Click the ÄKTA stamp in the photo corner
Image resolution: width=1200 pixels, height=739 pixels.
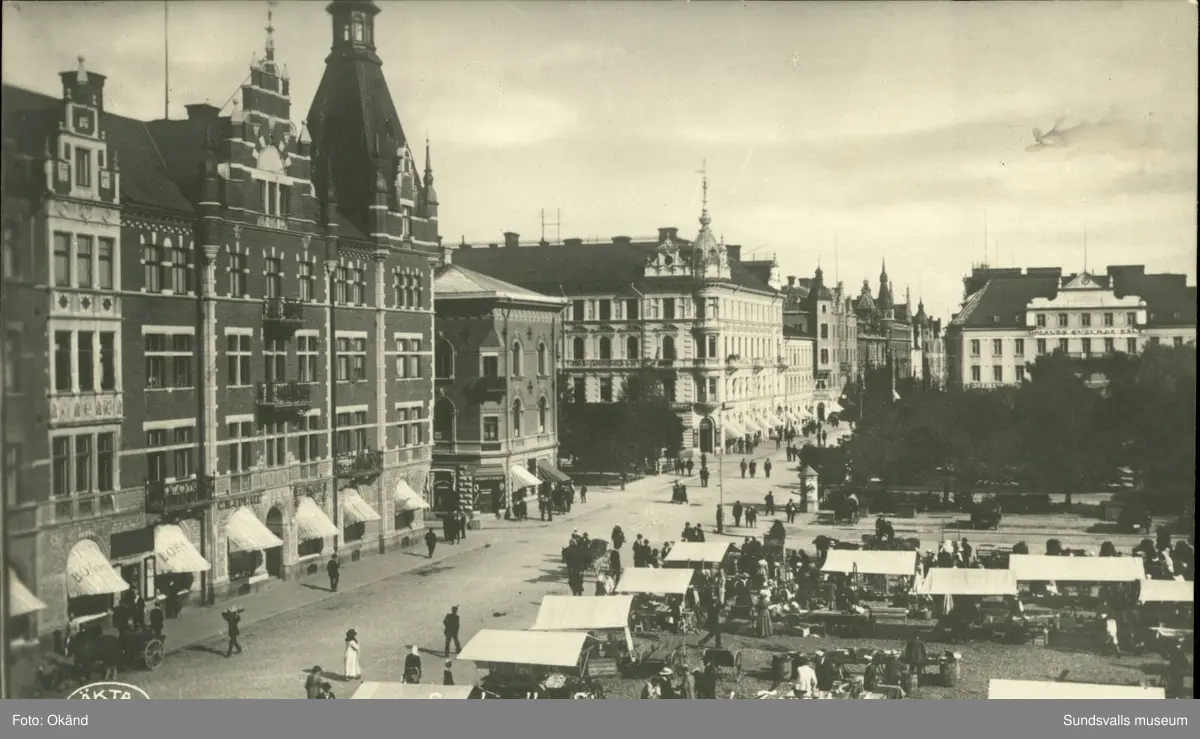click(x=106, y=691)
